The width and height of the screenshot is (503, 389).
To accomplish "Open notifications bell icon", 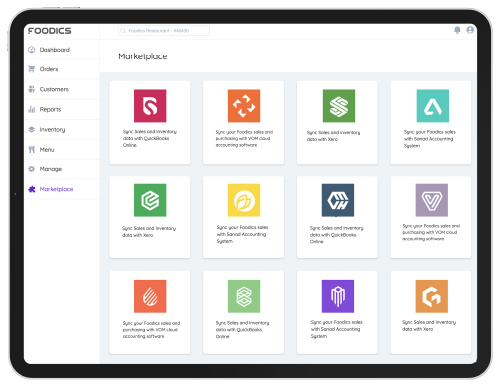I will pos(457,30).
